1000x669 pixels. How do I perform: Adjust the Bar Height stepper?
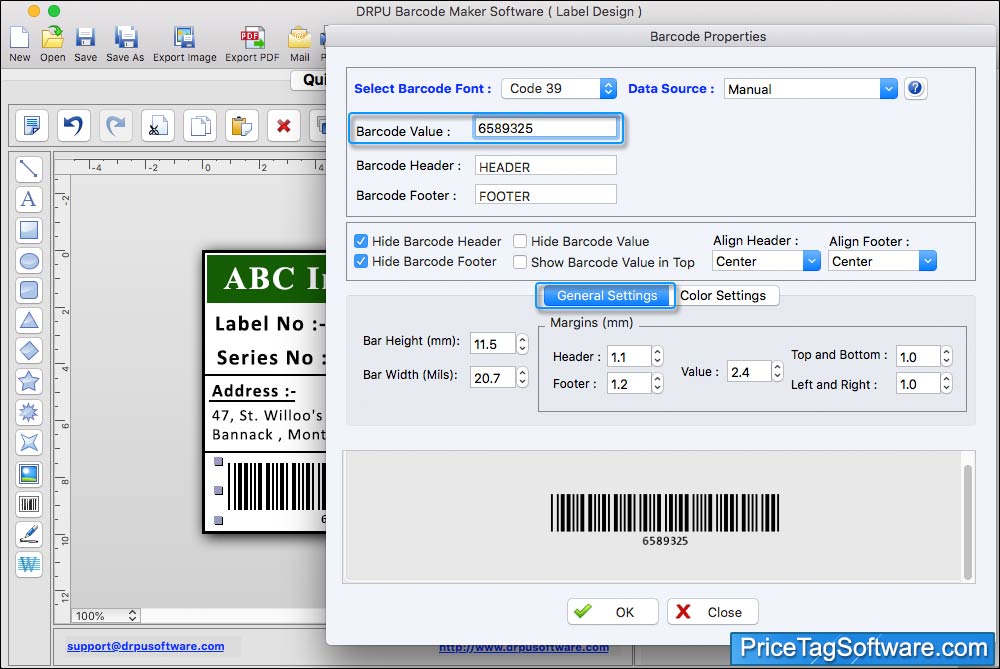[522, 344]
